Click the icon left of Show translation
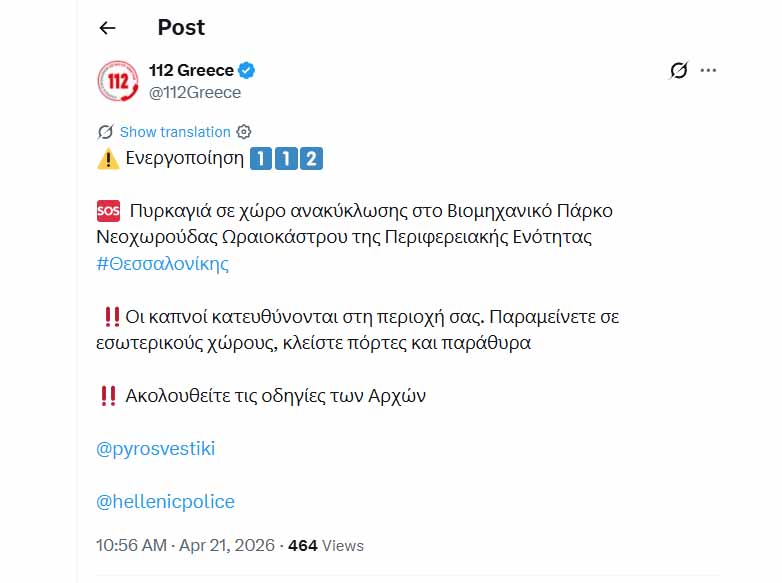782x583 pixels. click(x=105, y=132)
